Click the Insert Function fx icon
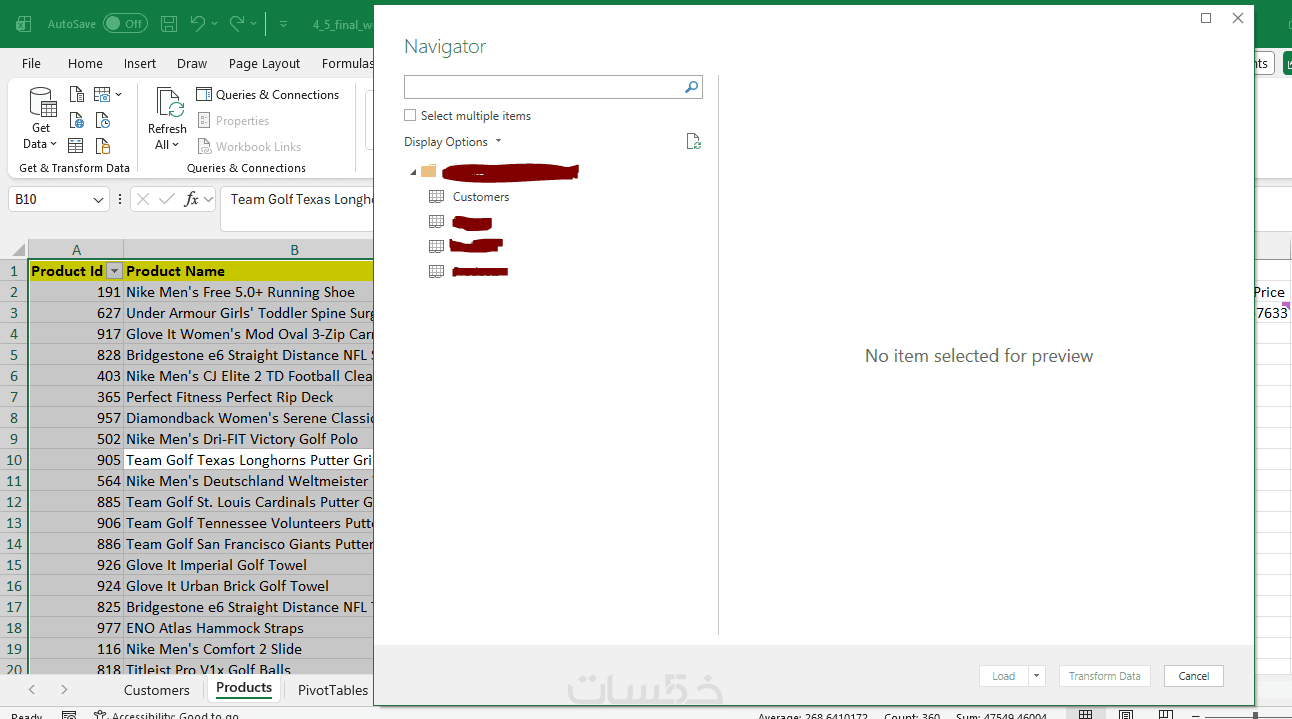This screenshot has width=1292, height=719. click(x=192, y=199)
